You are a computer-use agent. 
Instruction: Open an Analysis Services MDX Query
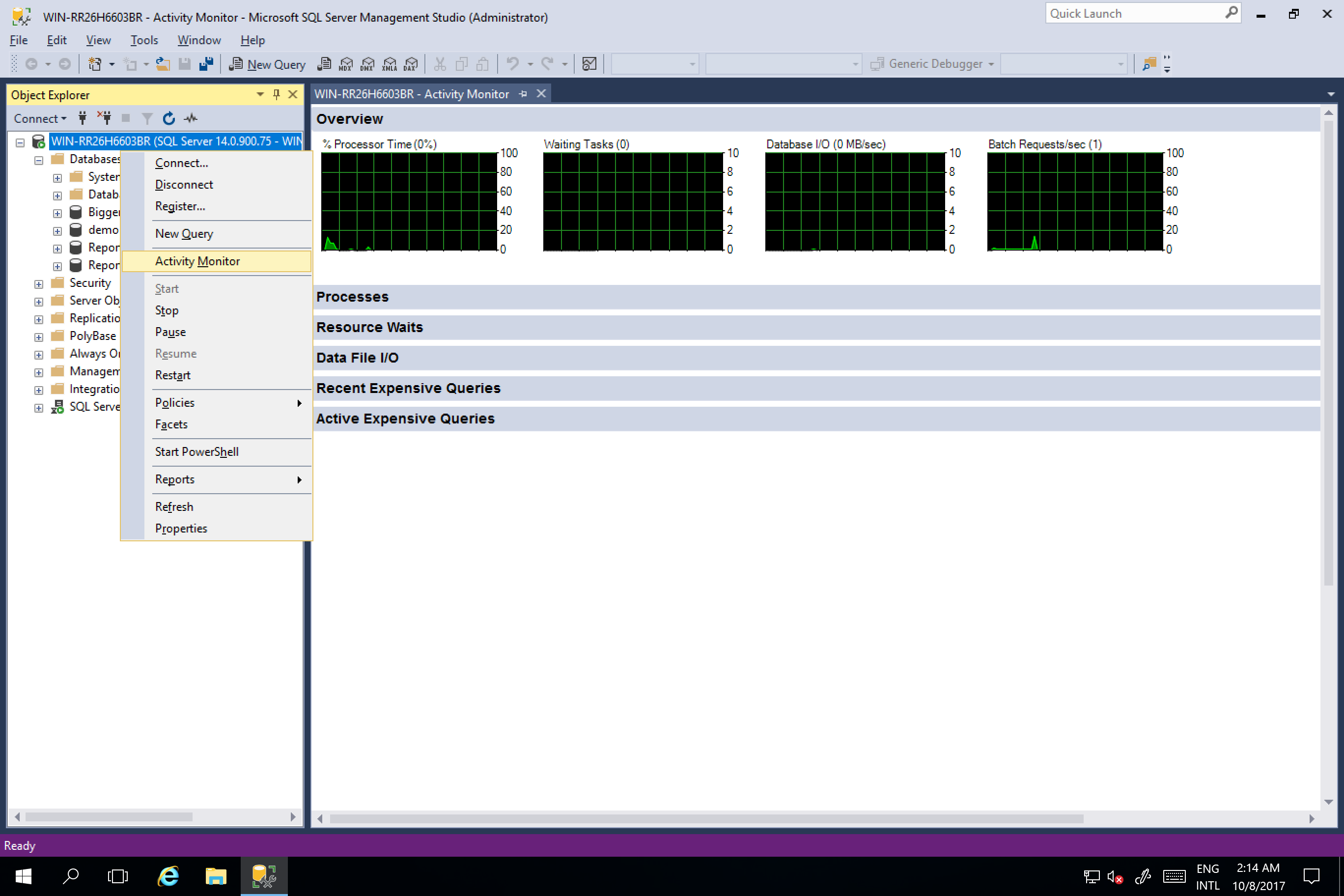tap(346, 64)
